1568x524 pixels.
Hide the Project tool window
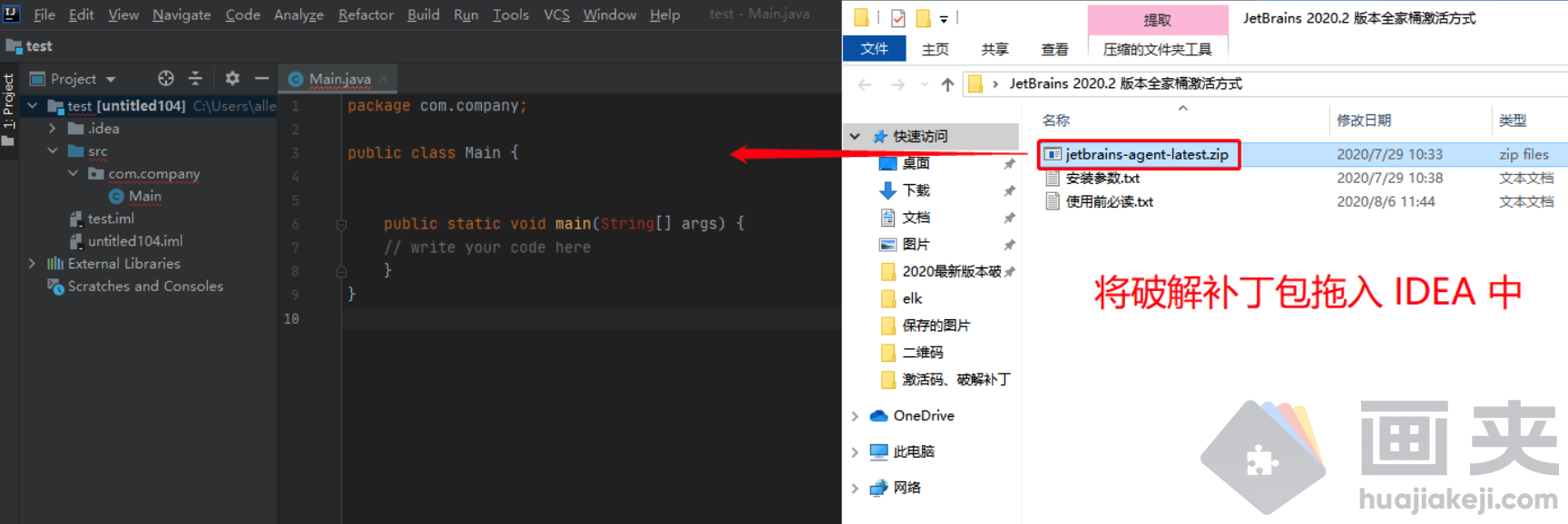[261, 79]
